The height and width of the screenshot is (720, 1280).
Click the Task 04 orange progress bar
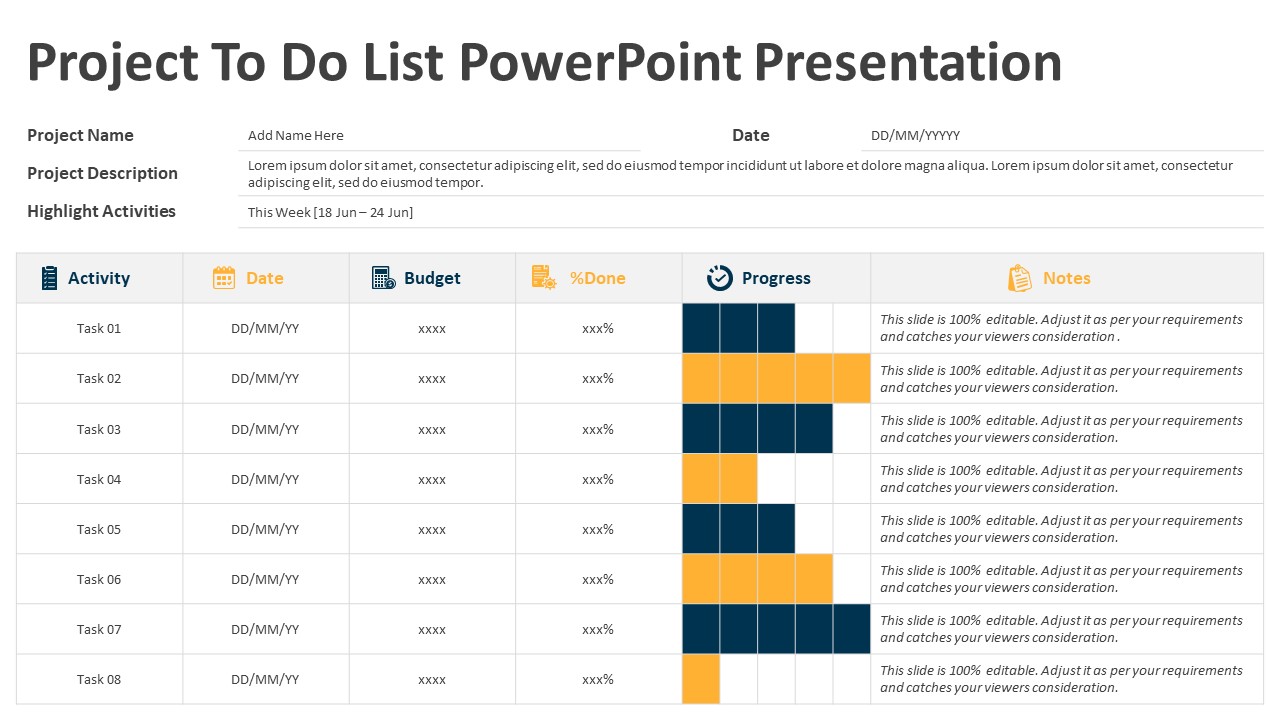[x=720, y=479]
